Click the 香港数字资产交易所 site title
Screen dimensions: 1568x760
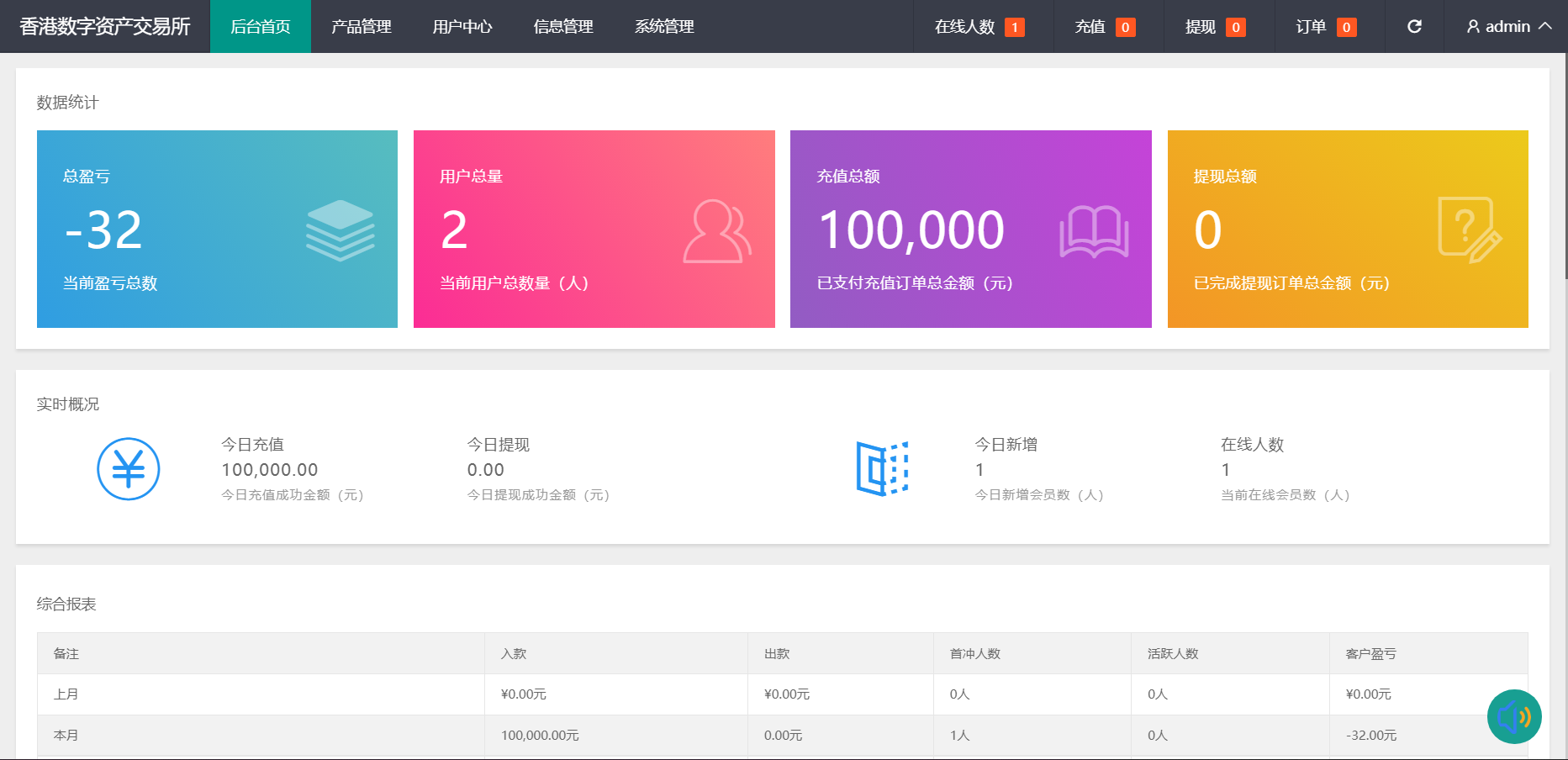(105, 26)
